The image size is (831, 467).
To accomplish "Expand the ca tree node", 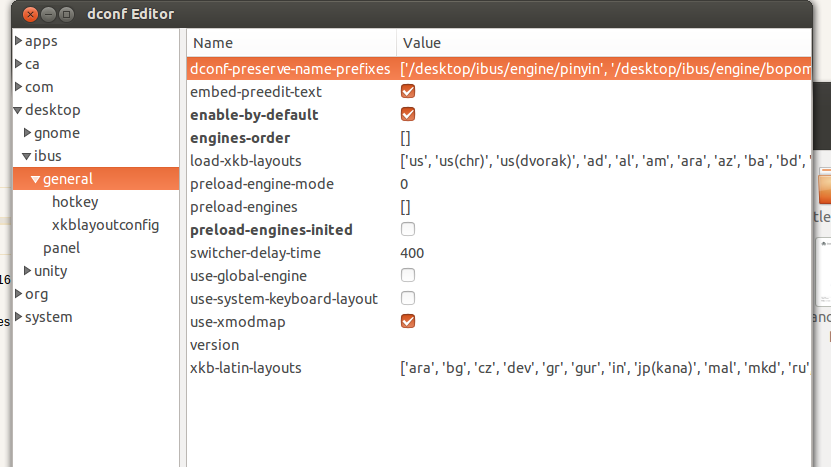I will click(19, 64).
